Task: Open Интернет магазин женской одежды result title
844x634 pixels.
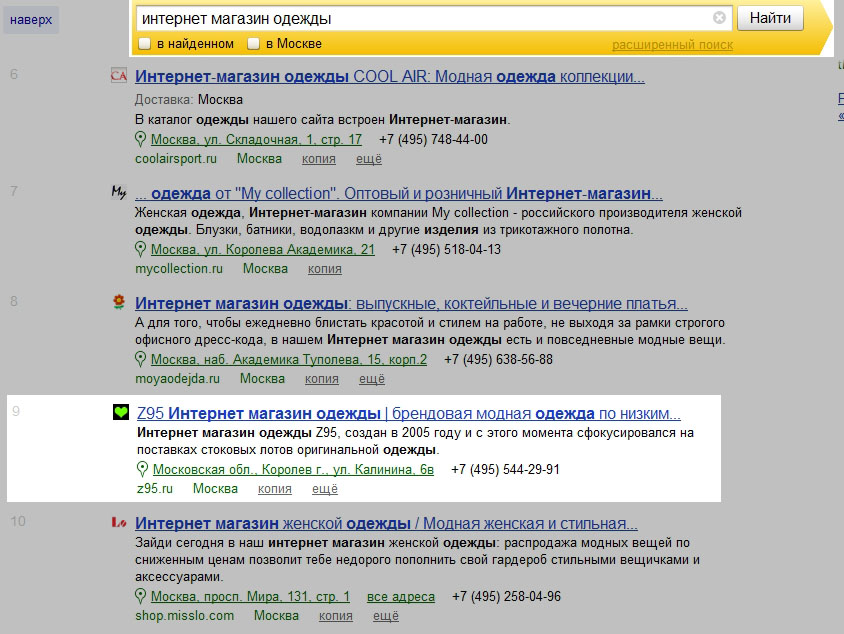Action: (386, 523)
